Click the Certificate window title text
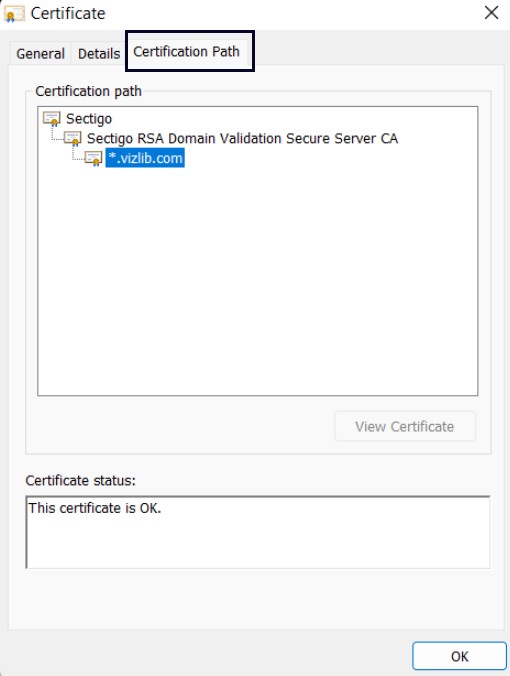The width and height of the screenshot is (510, 676). click(68, 14)
